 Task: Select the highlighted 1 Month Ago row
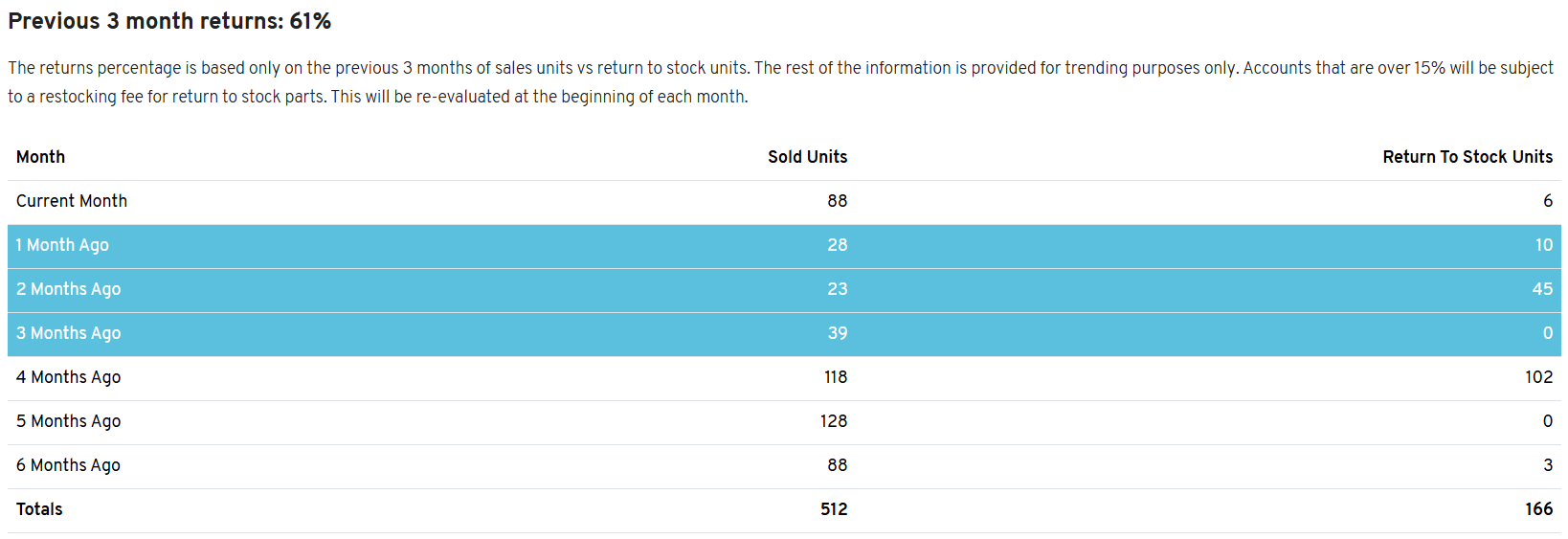pyautogui.click(x=62, y=245)
